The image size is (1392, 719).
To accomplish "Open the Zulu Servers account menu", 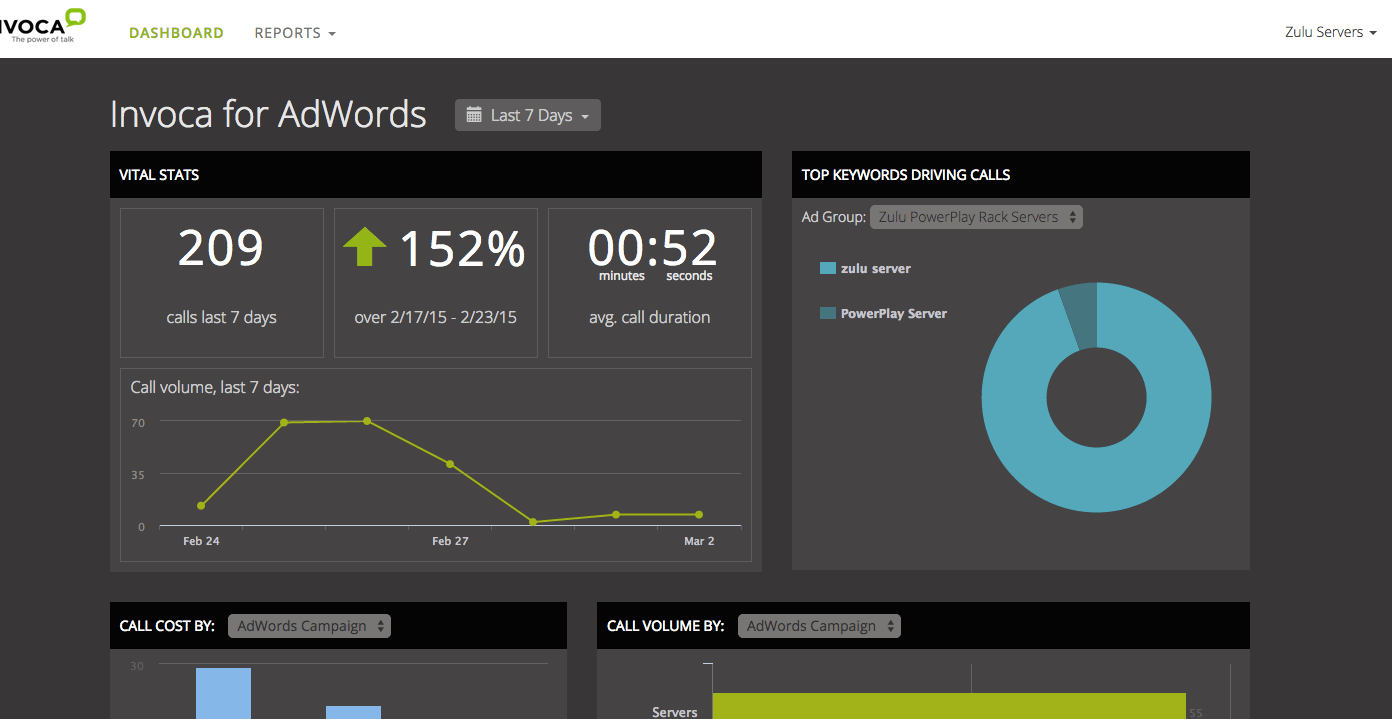I will 1331,32.
